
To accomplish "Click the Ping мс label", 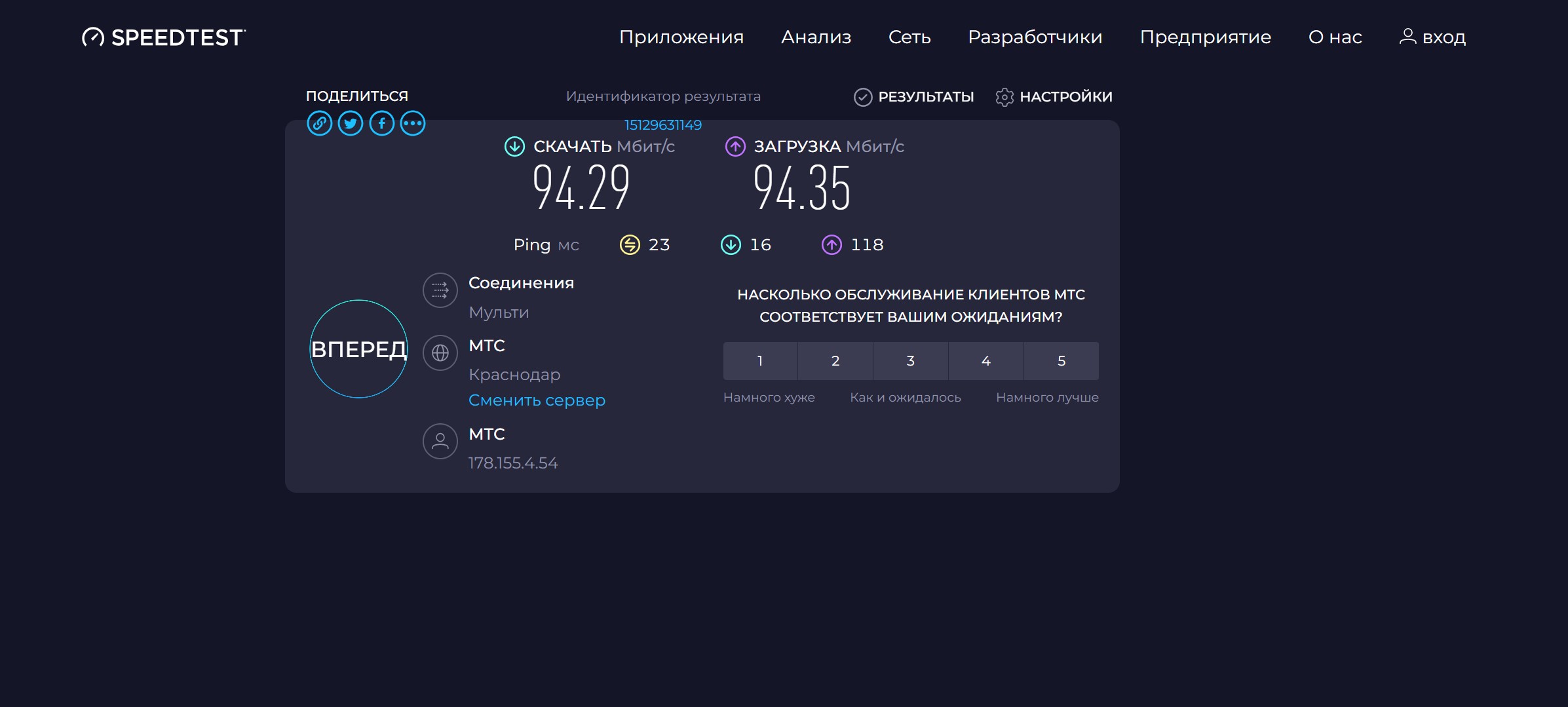I will pyautogui.click(x=546, y=245).
